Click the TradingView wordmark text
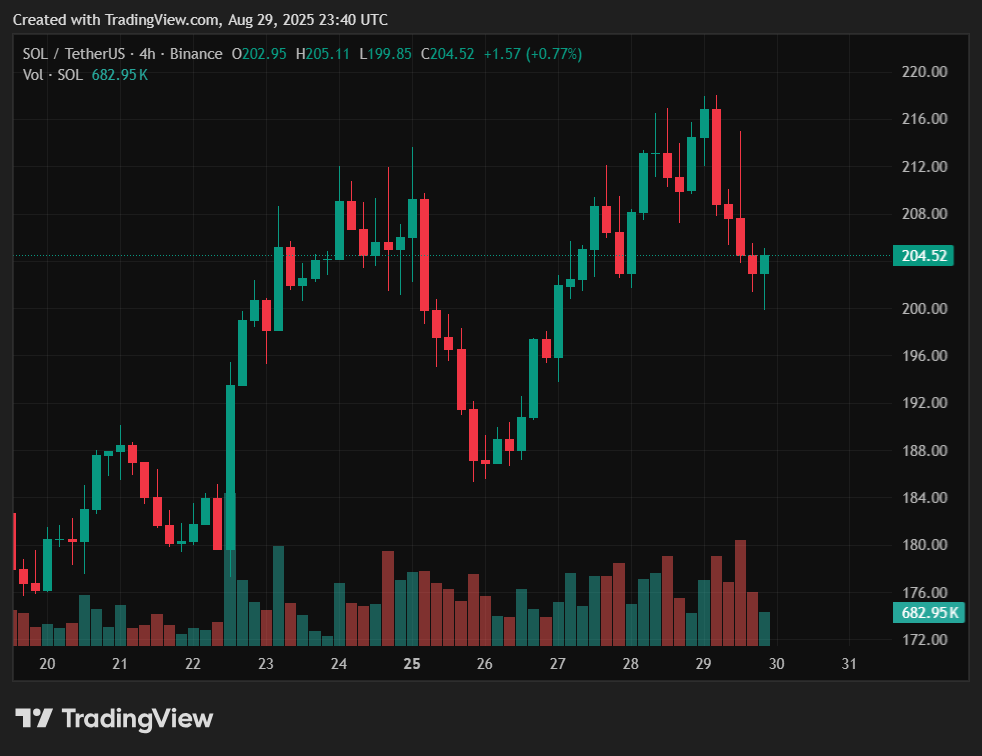This screenshot has height=756, width=982. point(137,718)
